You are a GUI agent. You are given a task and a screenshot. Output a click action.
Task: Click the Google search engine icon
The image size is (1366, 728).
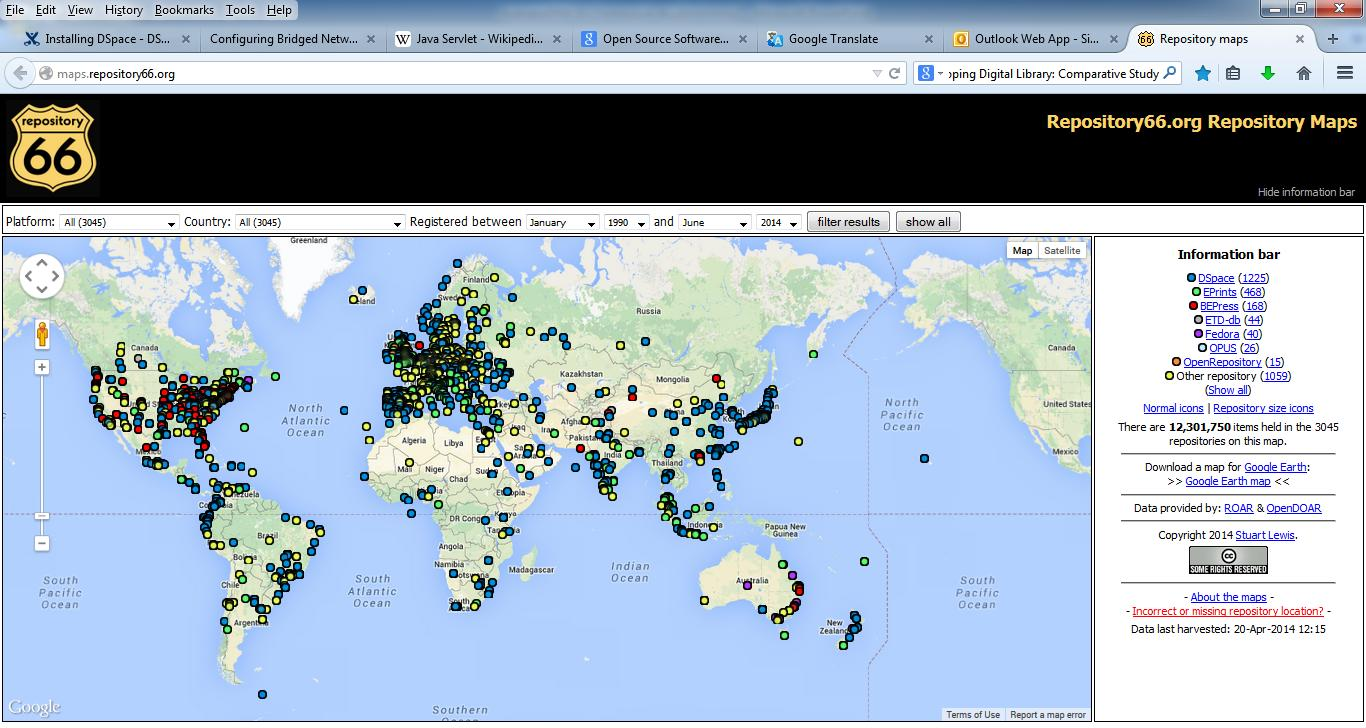[926, 73]
